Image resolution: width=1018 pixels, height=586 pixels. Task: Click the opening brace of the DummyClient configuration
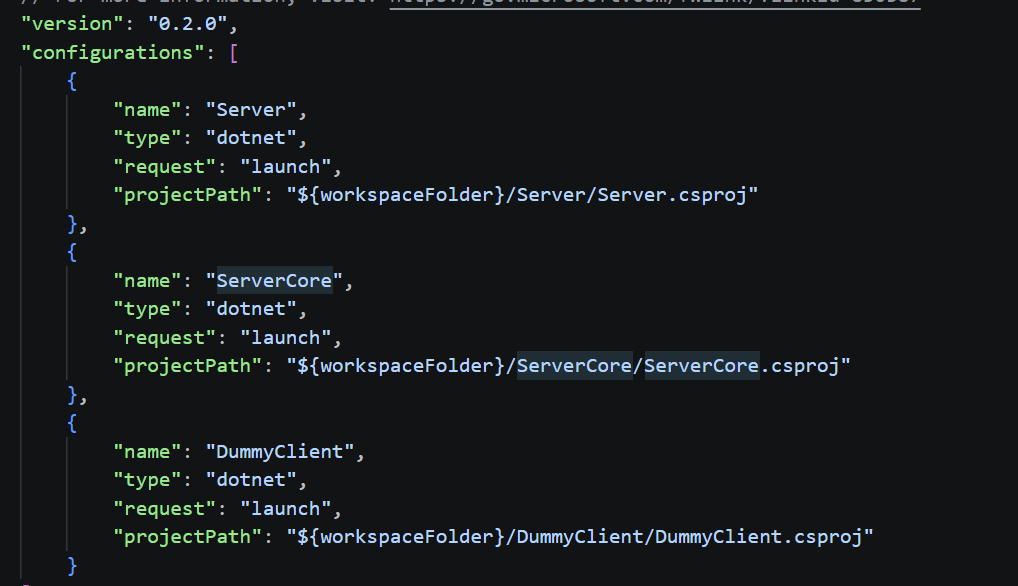click(72, 423)
